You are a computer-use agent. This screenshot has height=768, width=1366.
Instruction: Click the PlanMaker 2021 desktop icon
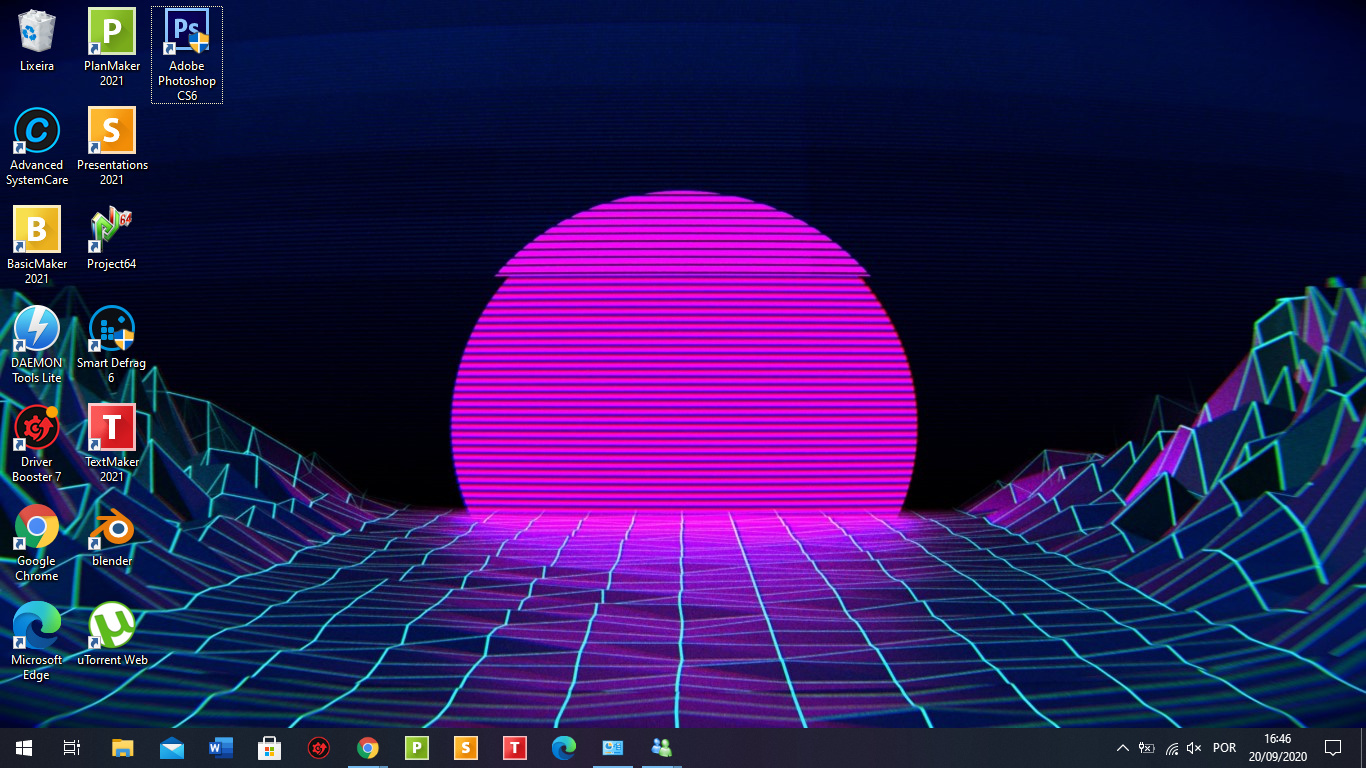click(x=112, y=33)
